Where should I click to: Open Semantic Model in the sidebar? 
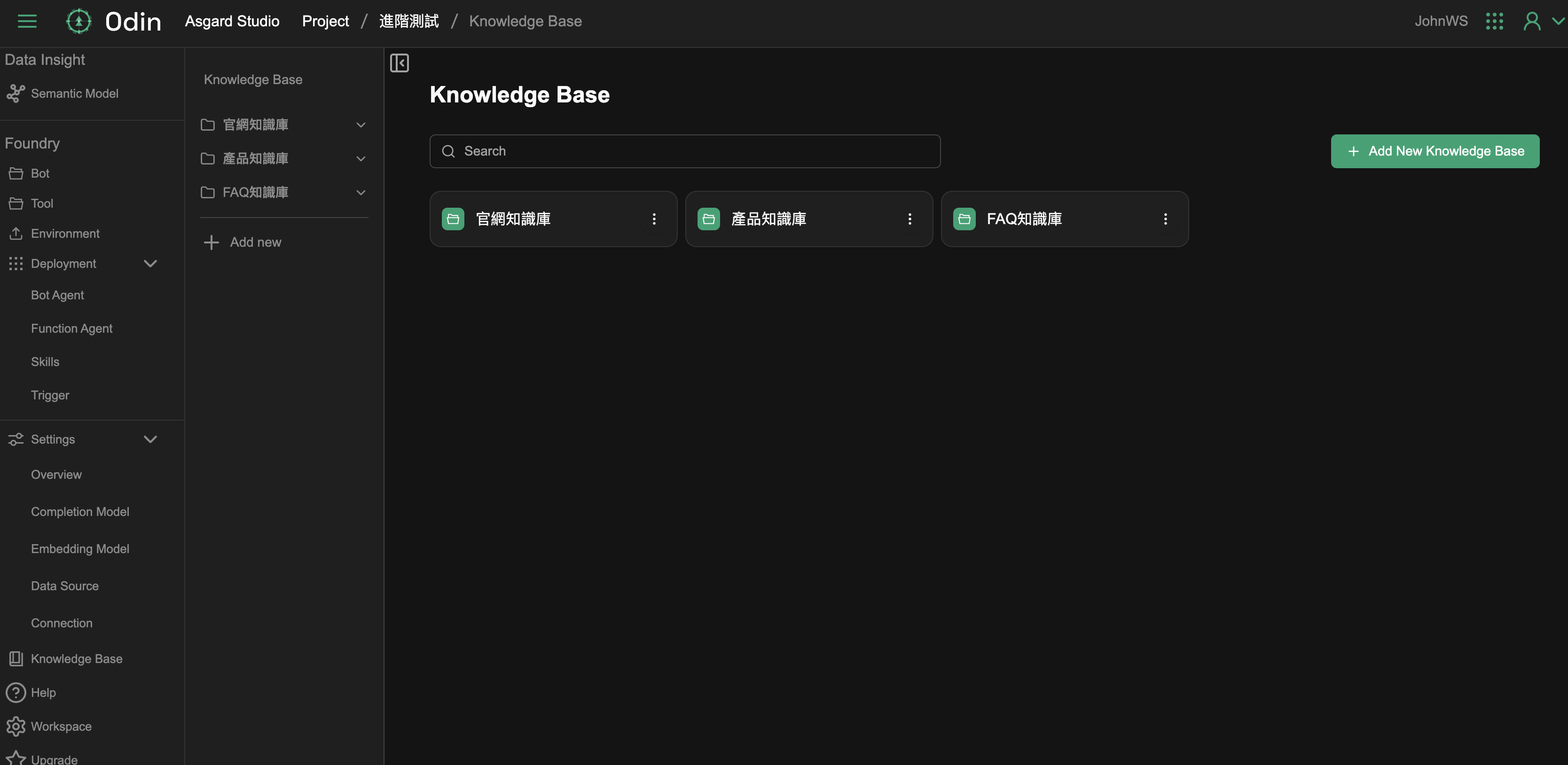(74, 94)
